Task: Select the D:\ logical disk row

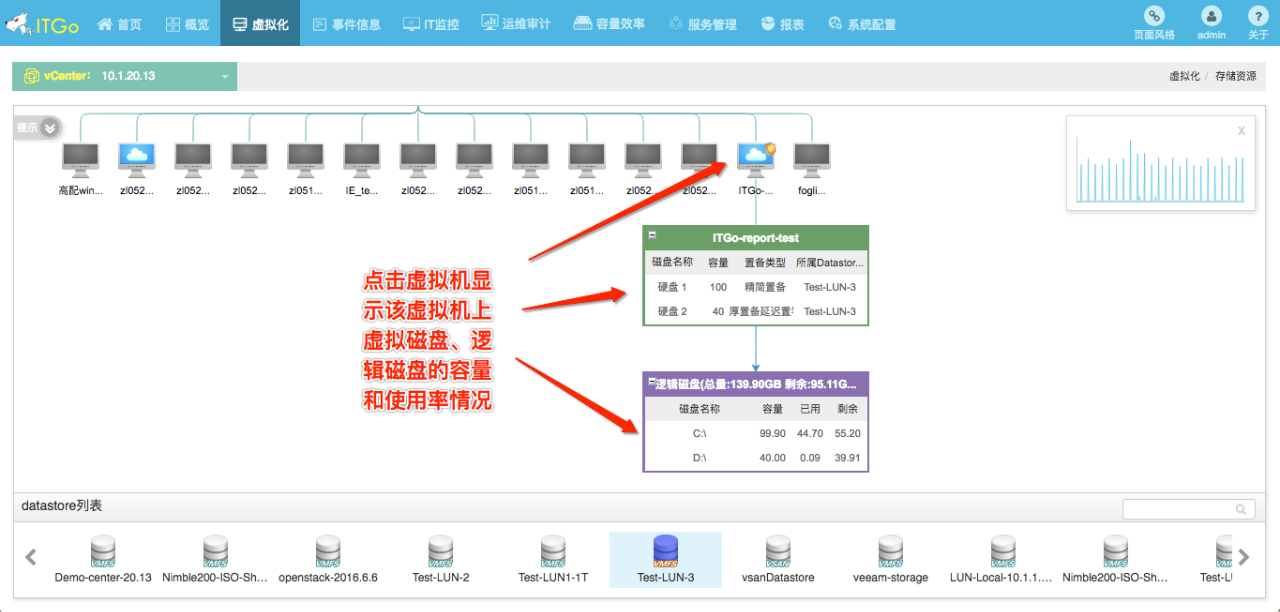Action: click(756, 458)
